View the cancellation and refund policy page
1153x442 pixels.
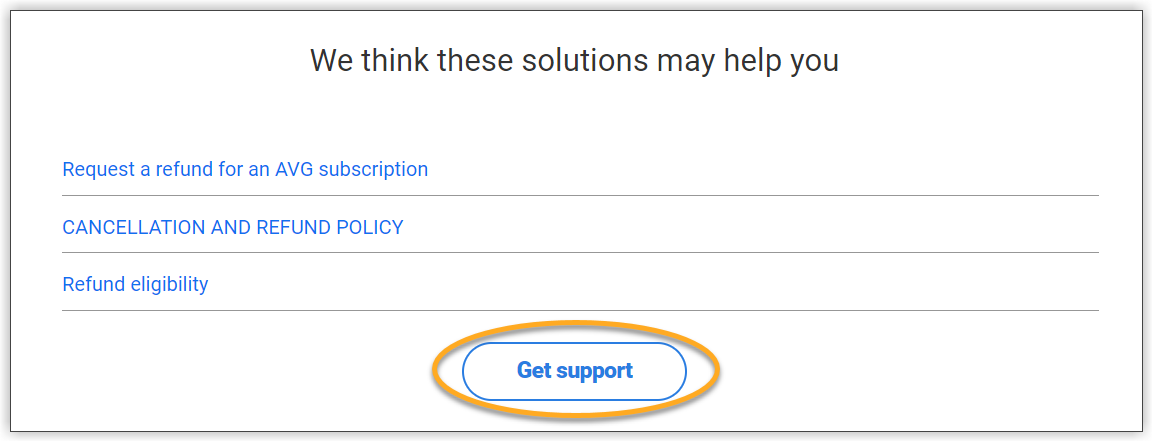click(233, 227)
